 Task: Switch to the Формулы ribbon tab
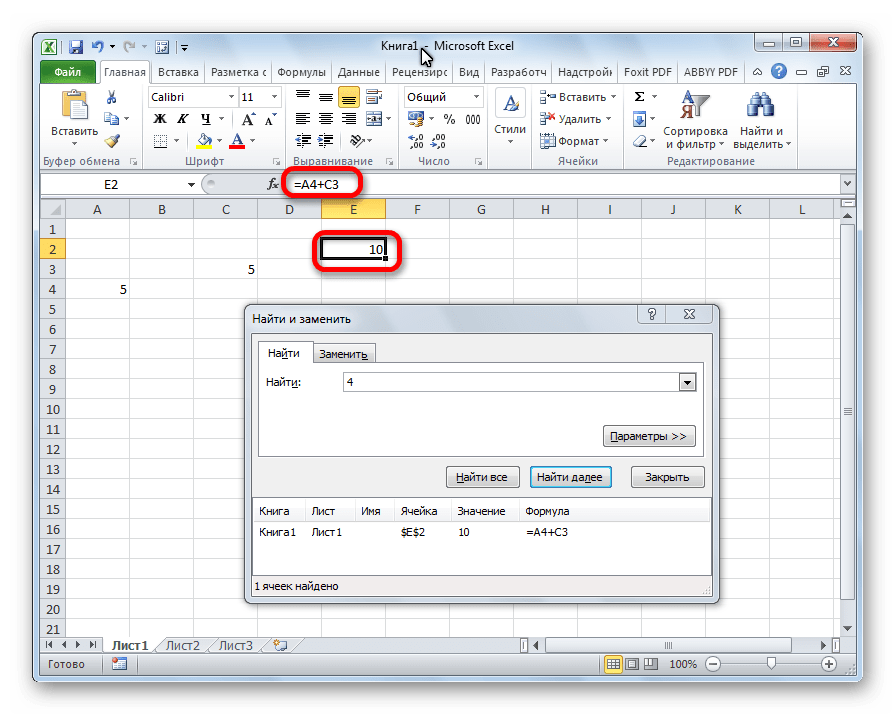tap(301, 72)
